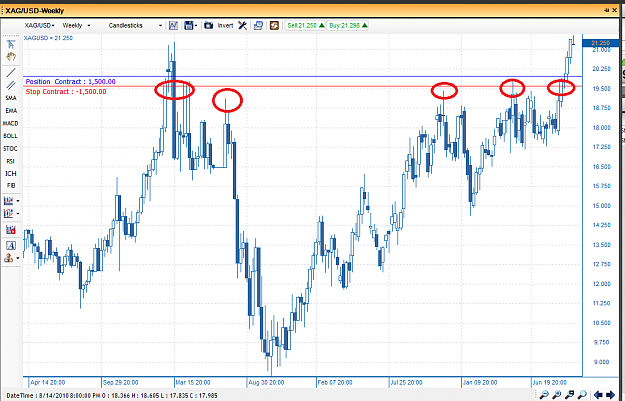Screen dimensions: 625x401
Task: Click the Jun 19 20:00 time axis label
Action: pyautogui.click(x=550, y=383)
